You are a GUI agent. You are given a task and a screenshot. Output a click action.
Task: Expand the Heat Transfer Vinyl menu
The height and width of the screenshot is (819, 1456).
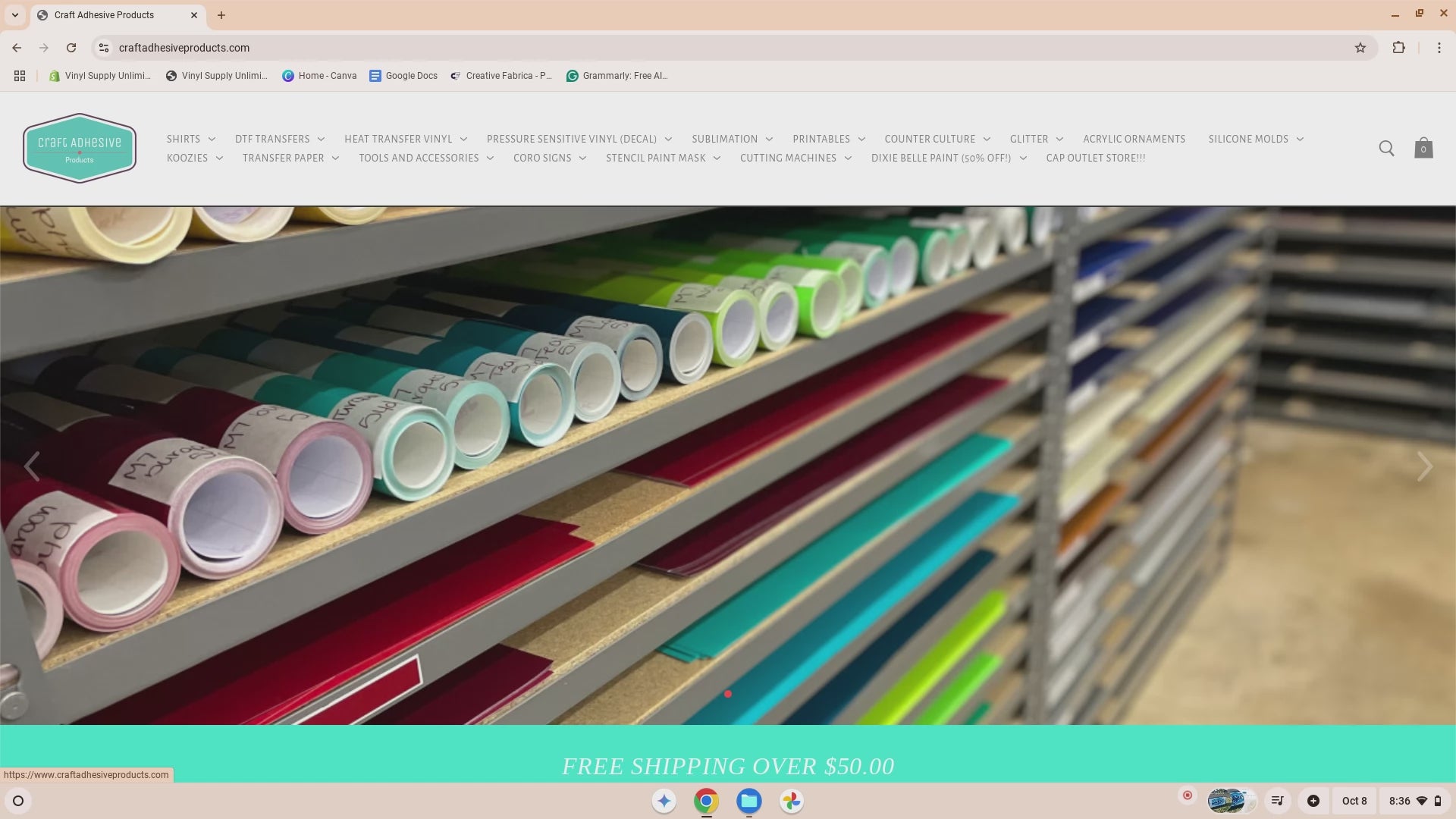point(405,139)
